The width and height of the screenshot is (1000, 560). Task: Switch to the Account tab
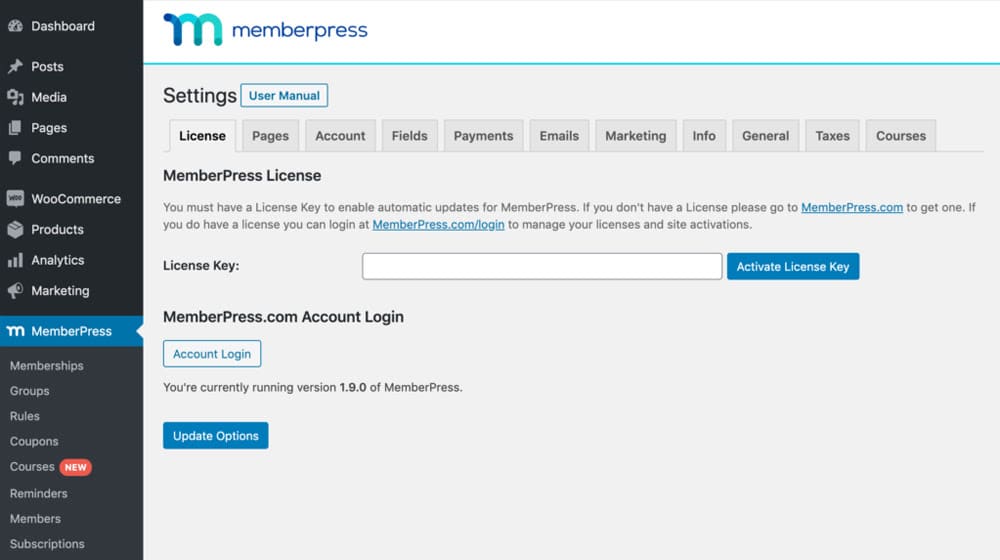pyautogui.click(x=340, y=136)
